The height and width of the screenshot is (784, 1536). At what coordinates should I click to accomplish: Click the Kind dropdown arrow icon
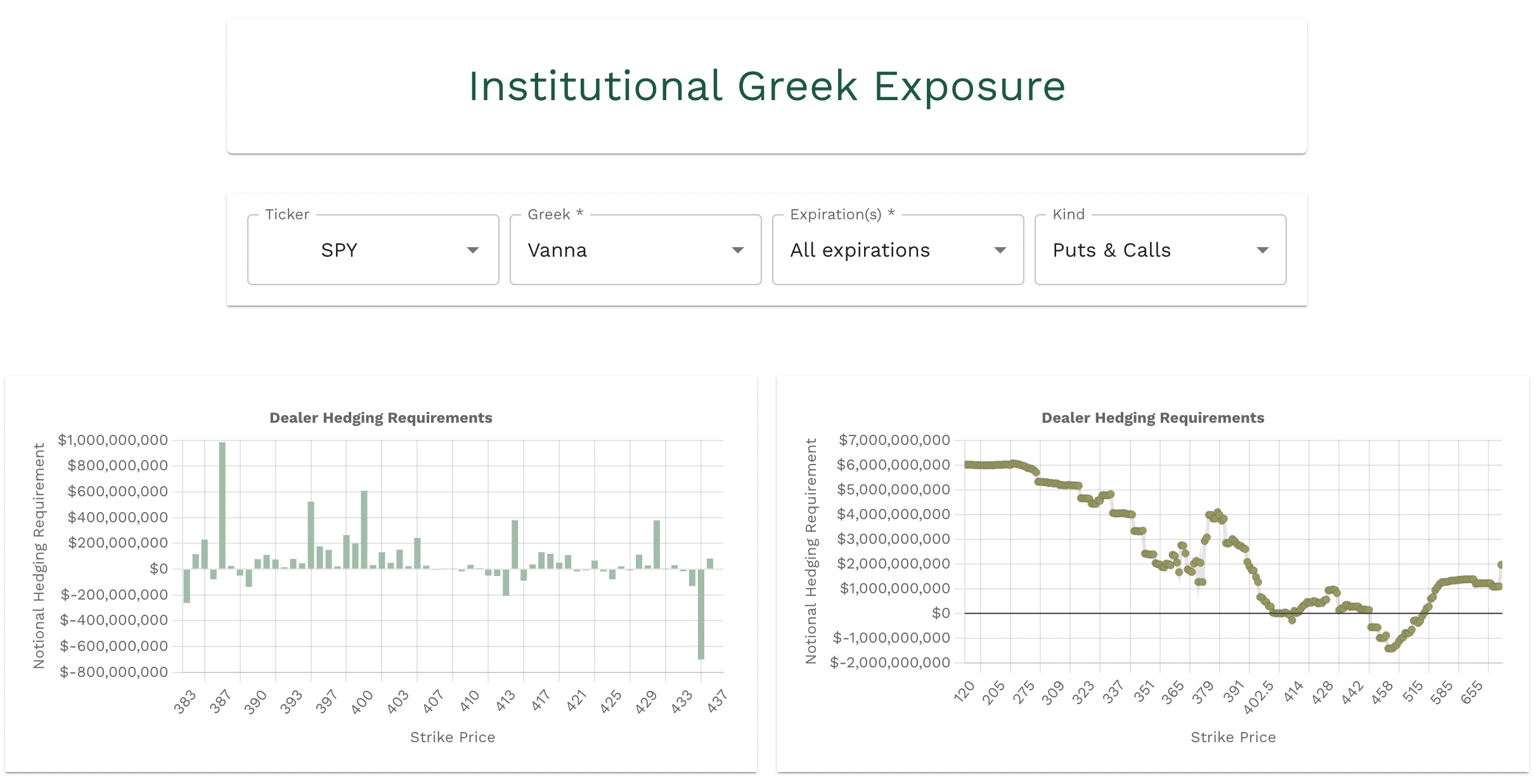(1262, 250)
